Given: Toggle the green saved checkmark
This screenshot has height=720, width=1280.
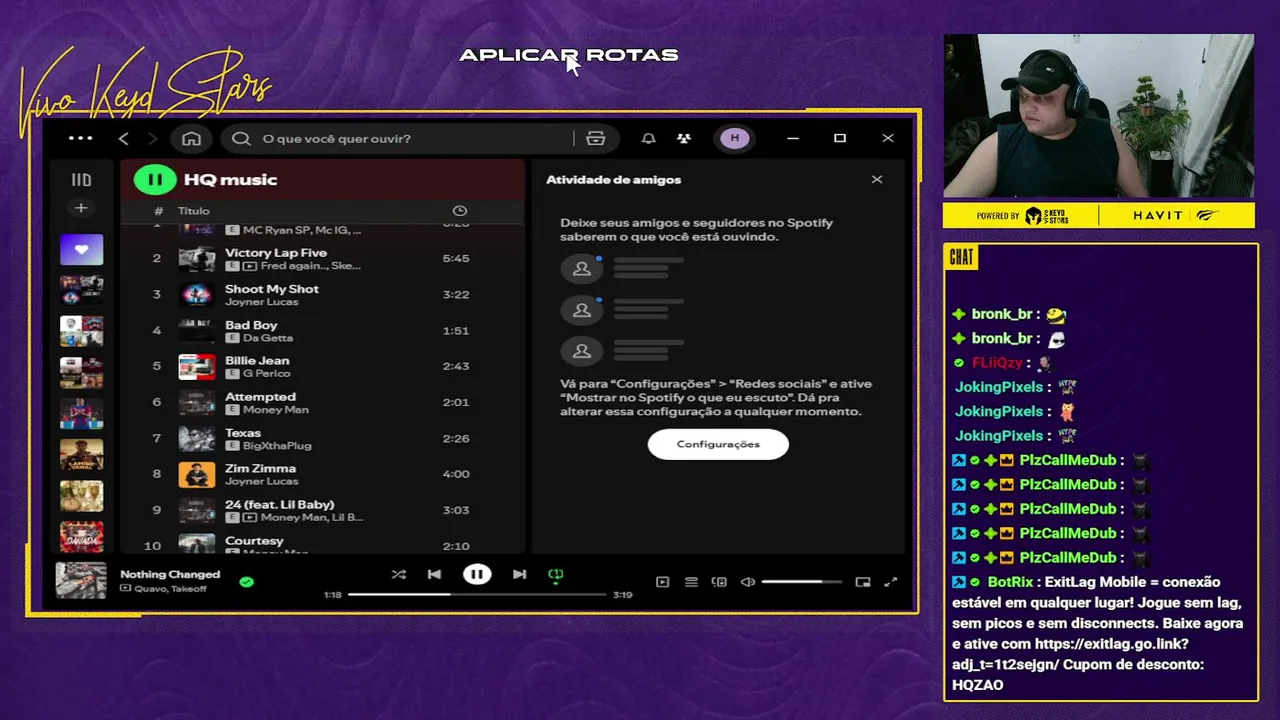Looking at the screenshot, I should pyautogui.click(x=247, y=581).
